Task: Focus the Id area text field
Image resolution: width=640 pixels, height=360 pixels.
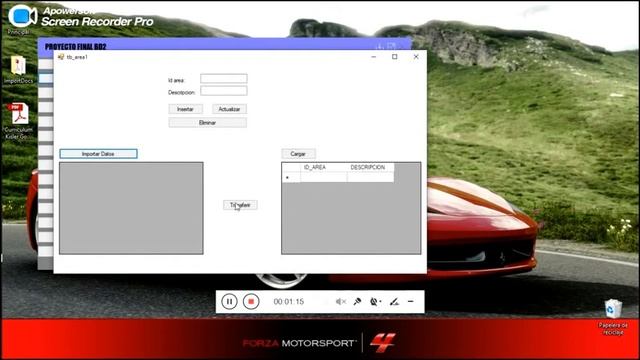Action: 224,79
